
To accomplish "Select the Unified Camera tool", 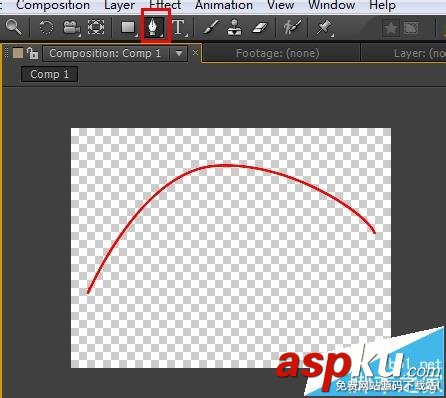I will pyautogui.click(x=71, y=28).
